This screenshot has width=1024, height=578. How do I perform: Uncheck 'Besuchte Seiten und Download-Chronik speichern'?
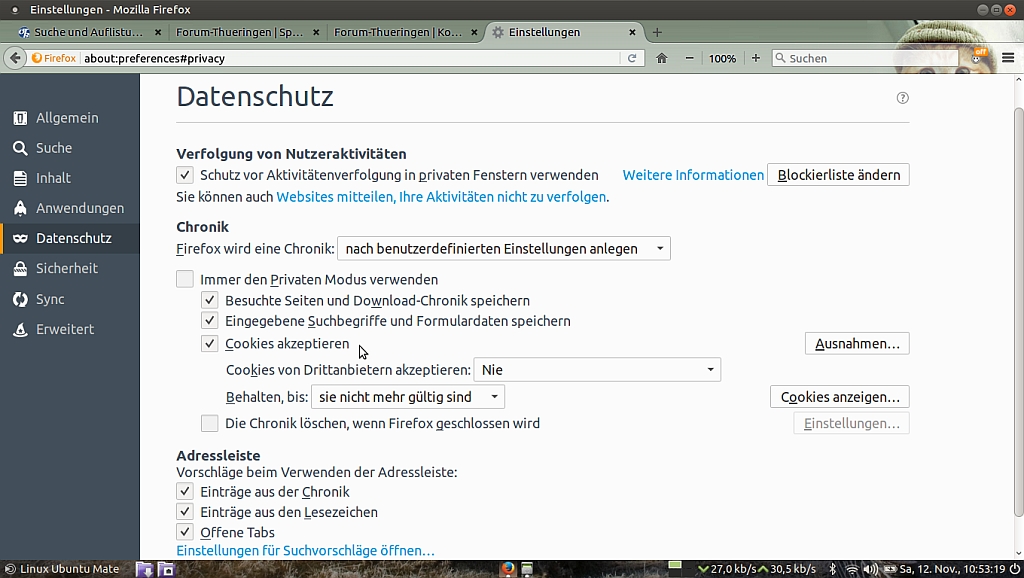click(x=209, y=300)
